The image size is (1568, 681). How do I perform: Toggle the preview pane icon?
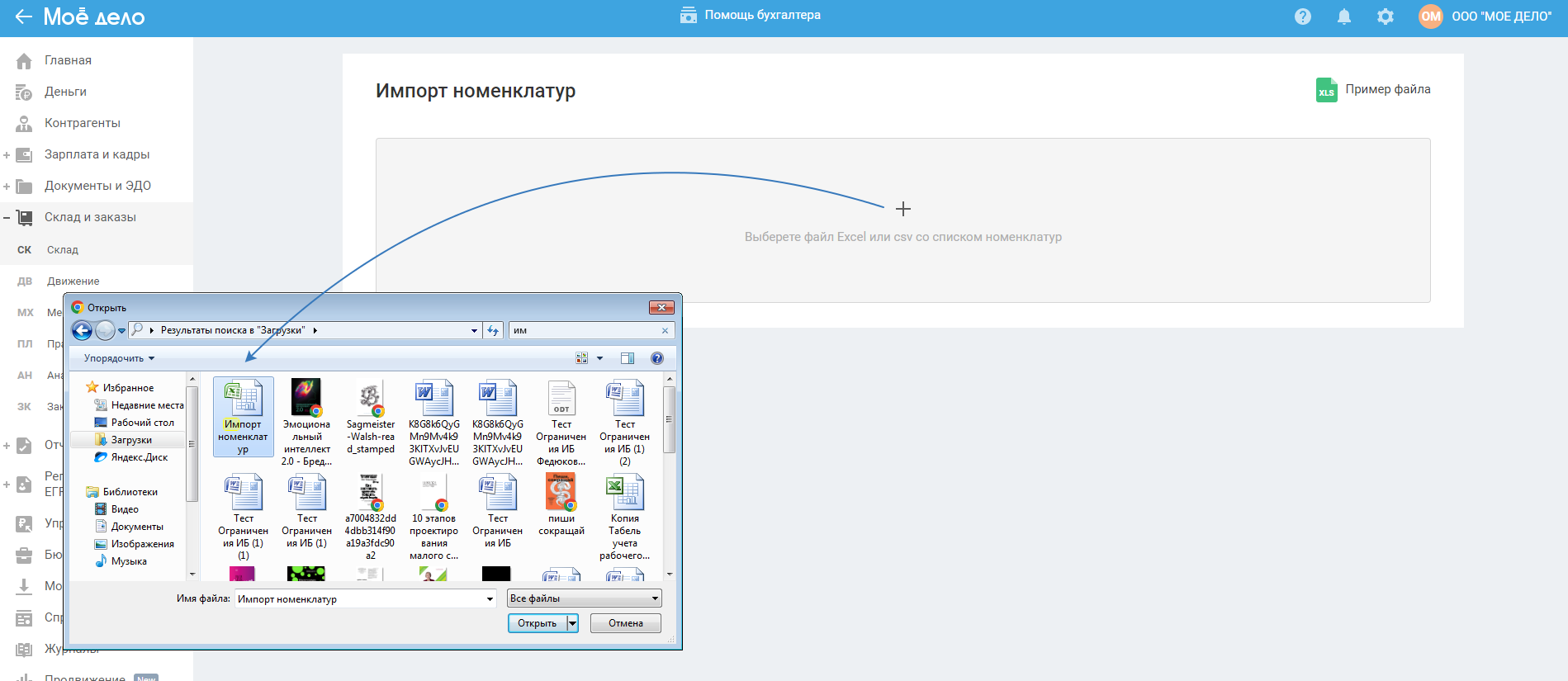628,358
